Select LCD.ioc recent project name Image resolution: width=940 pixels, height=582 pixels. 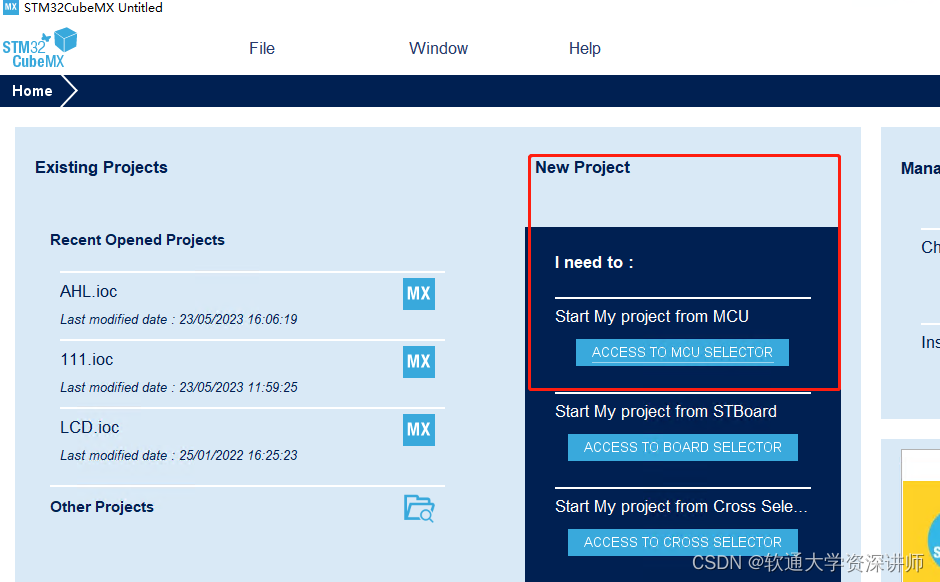click(90, 427)
